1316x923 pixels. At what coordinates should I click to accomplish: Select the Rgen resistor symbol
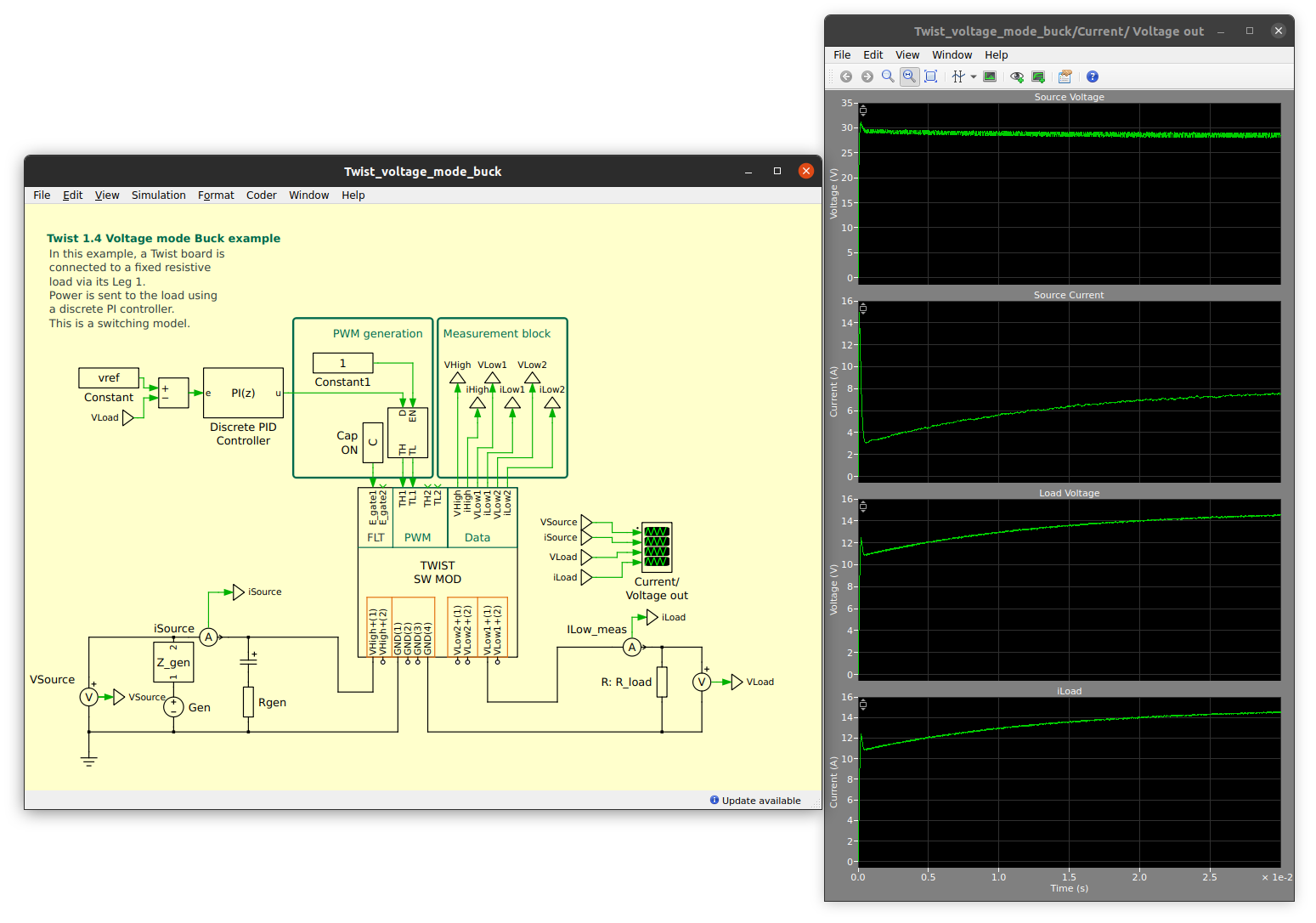[x=248, y=702]
